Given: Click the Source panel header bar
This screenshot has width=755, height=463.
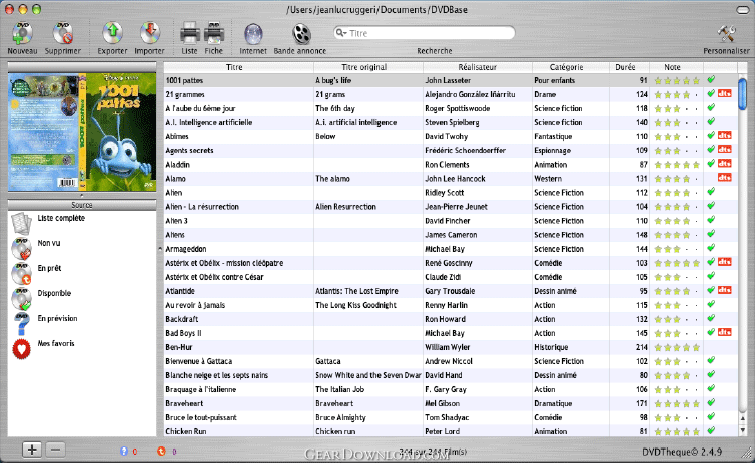Looking at the screenshot, I should (82, 205).
